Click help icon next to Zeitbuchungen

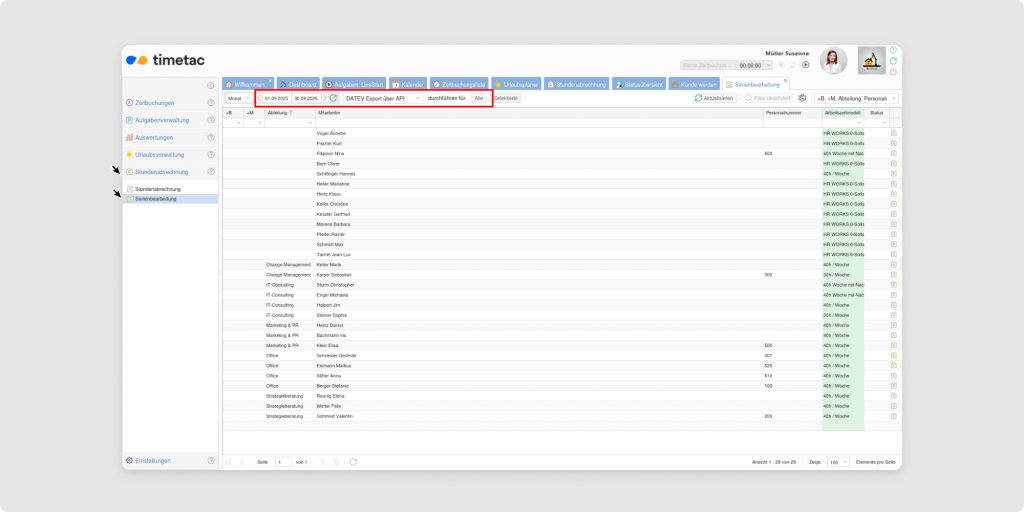(211, 103)
